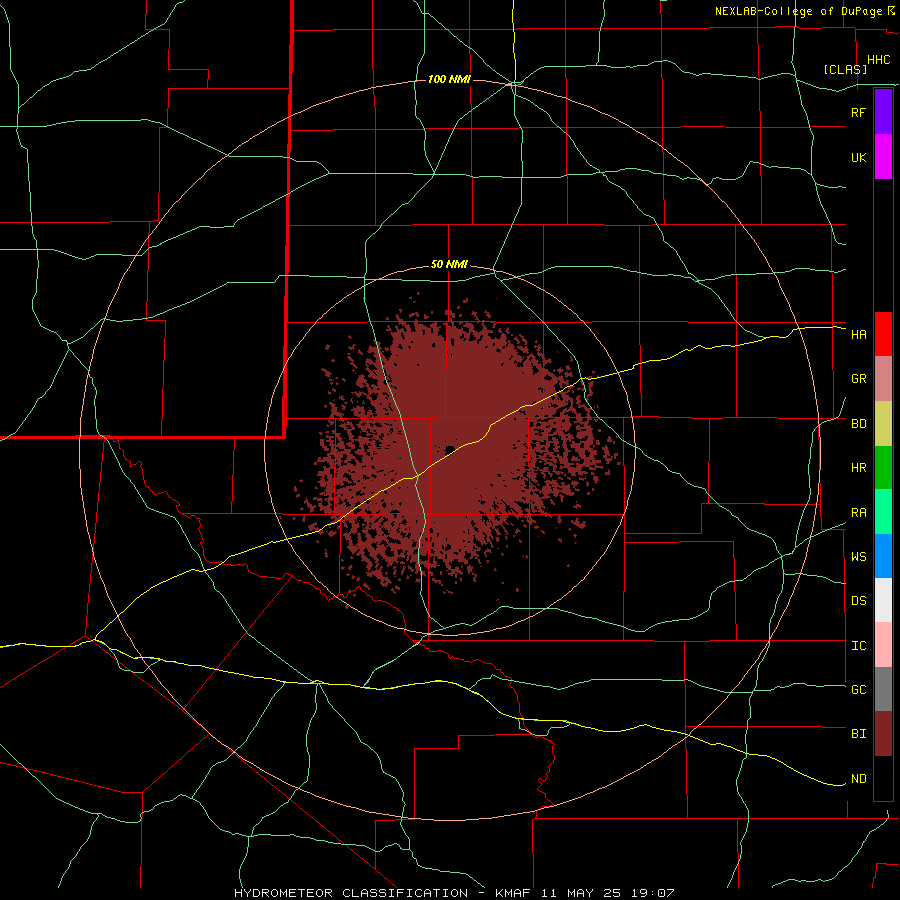Click the ND legend label
This screenshot has width=900, height=900.
point(858,779)
